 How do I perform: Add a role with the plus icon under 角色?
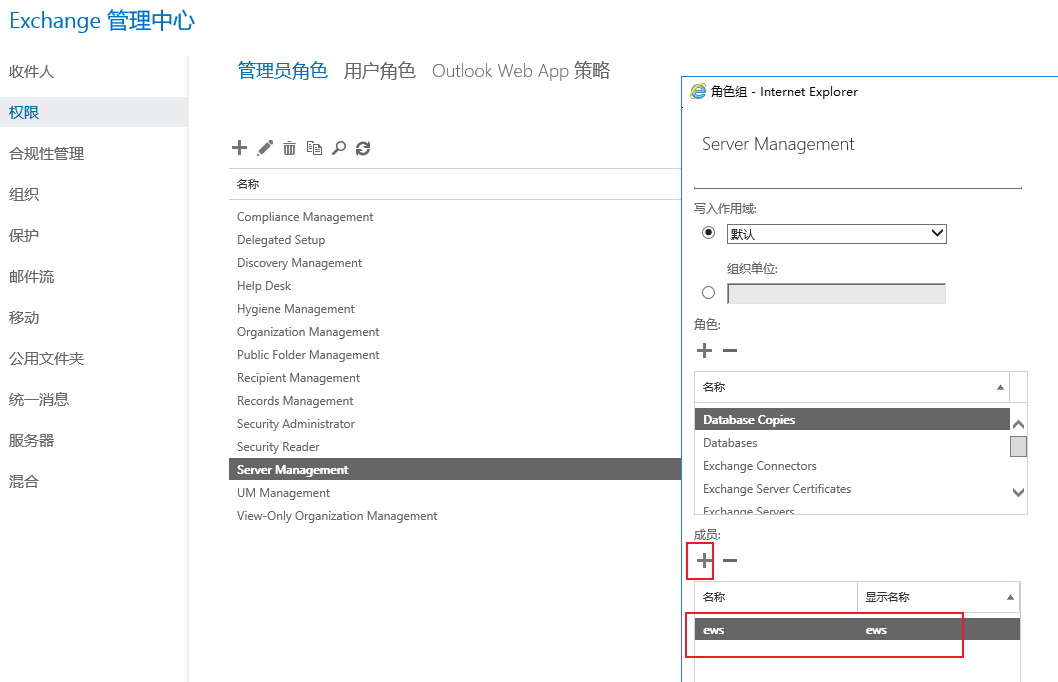(705, 351)
